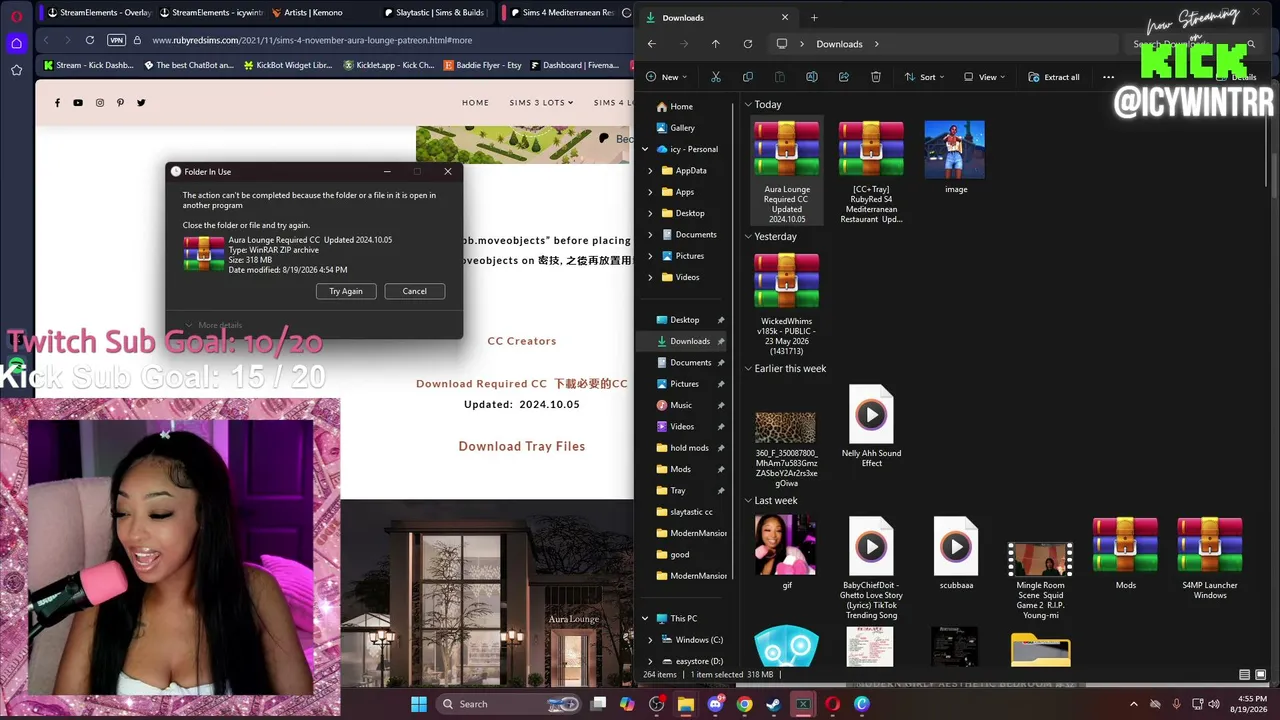Open Discord from the taskbar
This screenshot has height=720, width=1280.
coord(715,704)
